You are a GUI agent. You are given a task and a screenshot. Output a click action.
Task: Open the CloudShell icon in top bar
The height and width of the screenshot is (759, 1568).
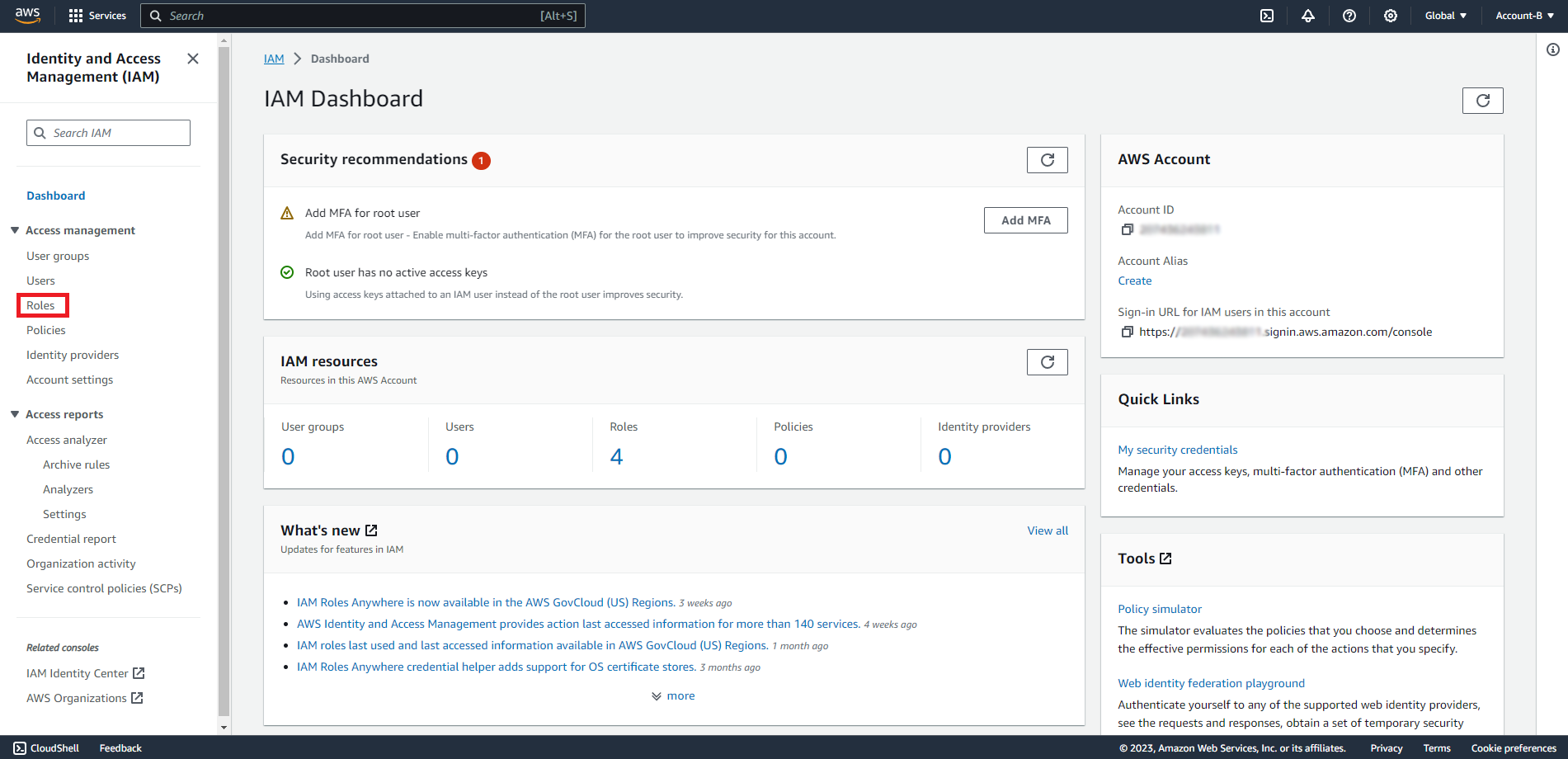click(1267, 16)
